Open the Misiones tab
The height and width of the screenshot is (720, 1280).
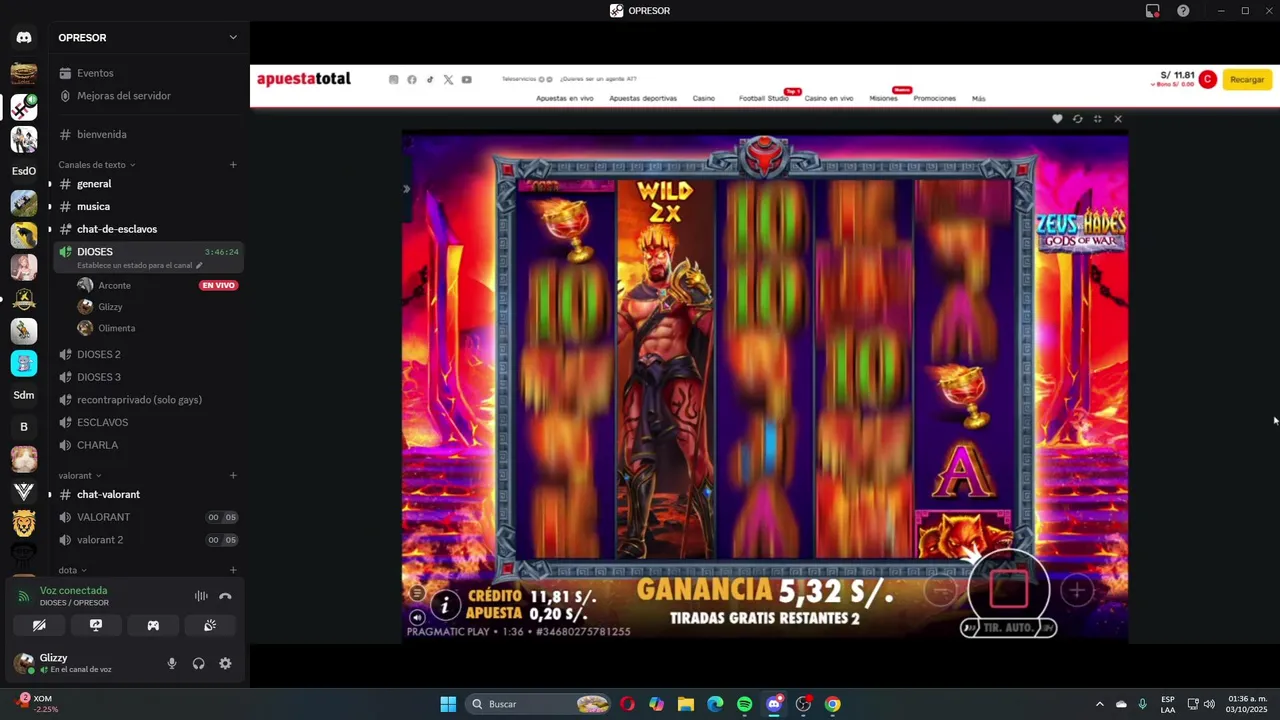(883, 99)
